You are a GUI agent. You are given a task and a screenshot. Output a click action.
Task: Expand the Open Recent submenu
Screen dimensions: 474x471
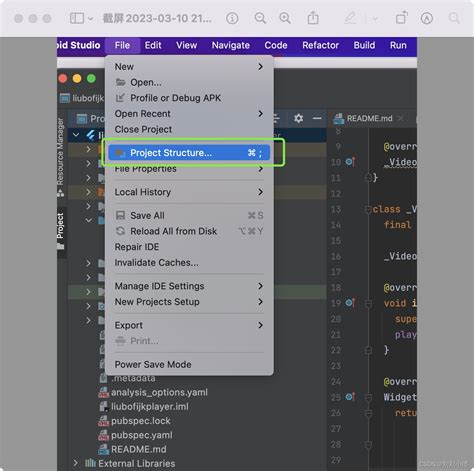[x=189, y=114]
